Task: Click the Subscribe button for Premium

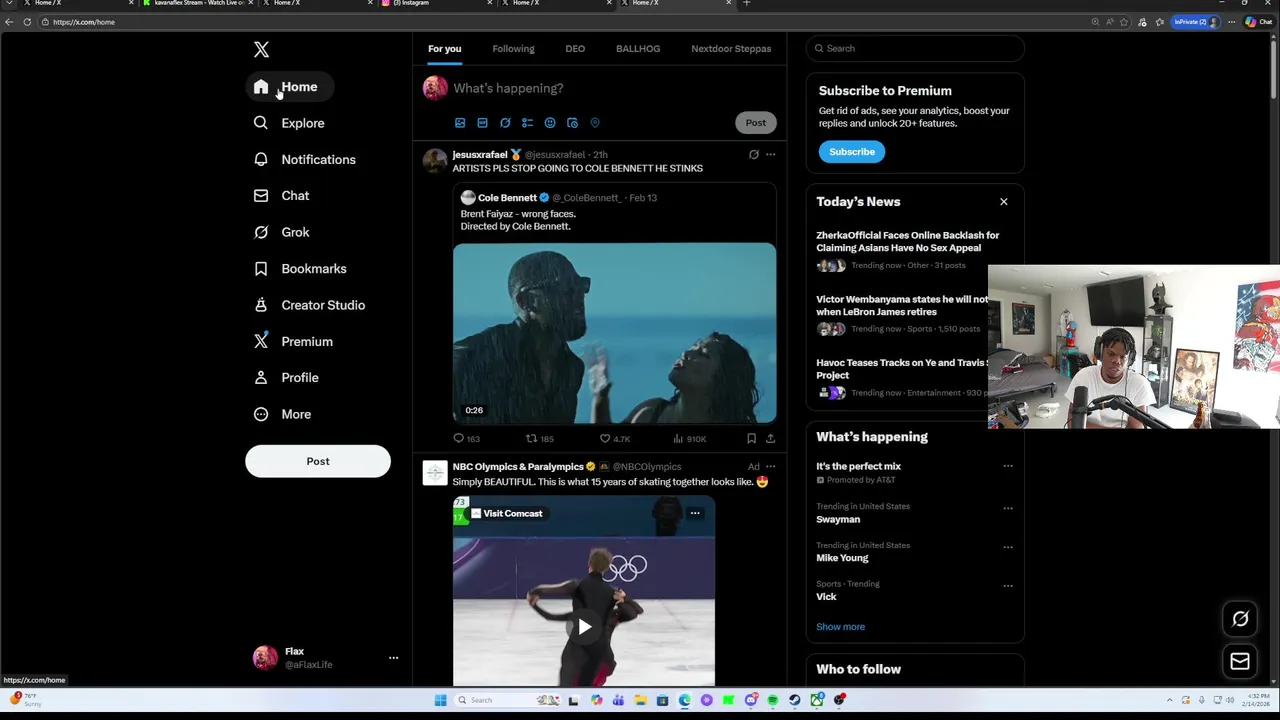Action: click(x=852, y=152)
